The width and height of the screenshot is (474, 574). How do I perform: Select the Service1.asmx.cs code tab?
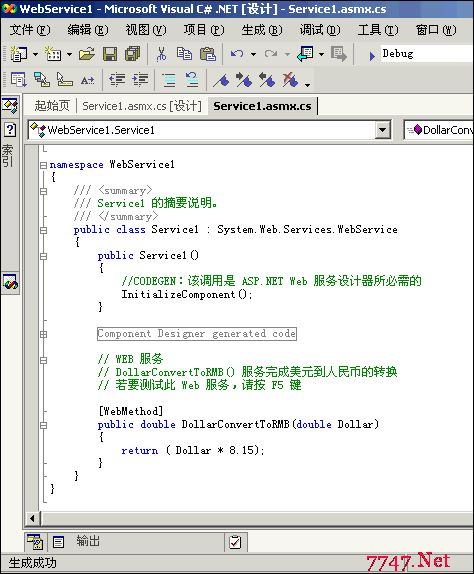pos(262,106)
